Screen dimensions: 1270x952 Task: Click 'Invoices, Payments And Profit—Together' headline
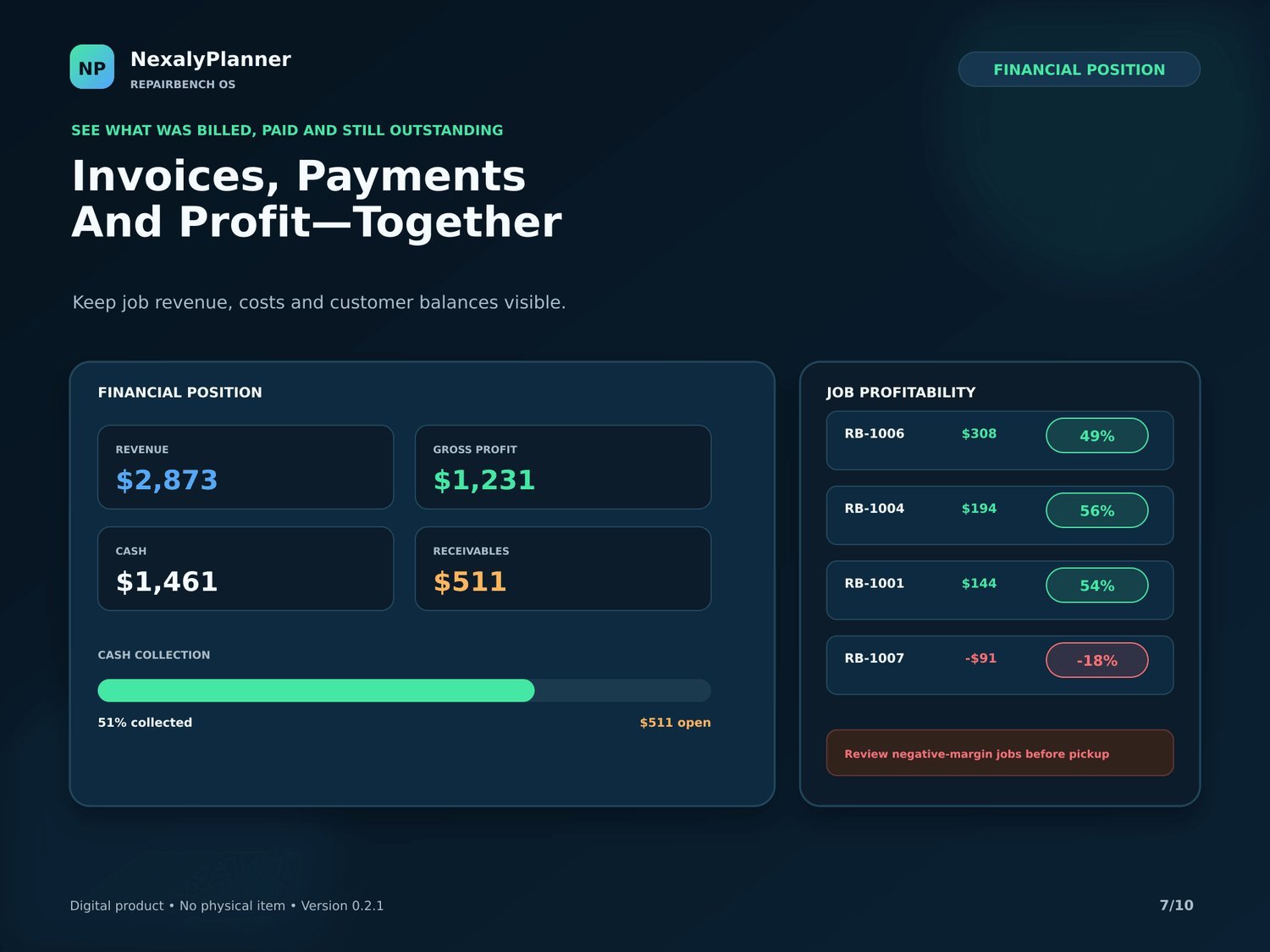coord(317,199)
